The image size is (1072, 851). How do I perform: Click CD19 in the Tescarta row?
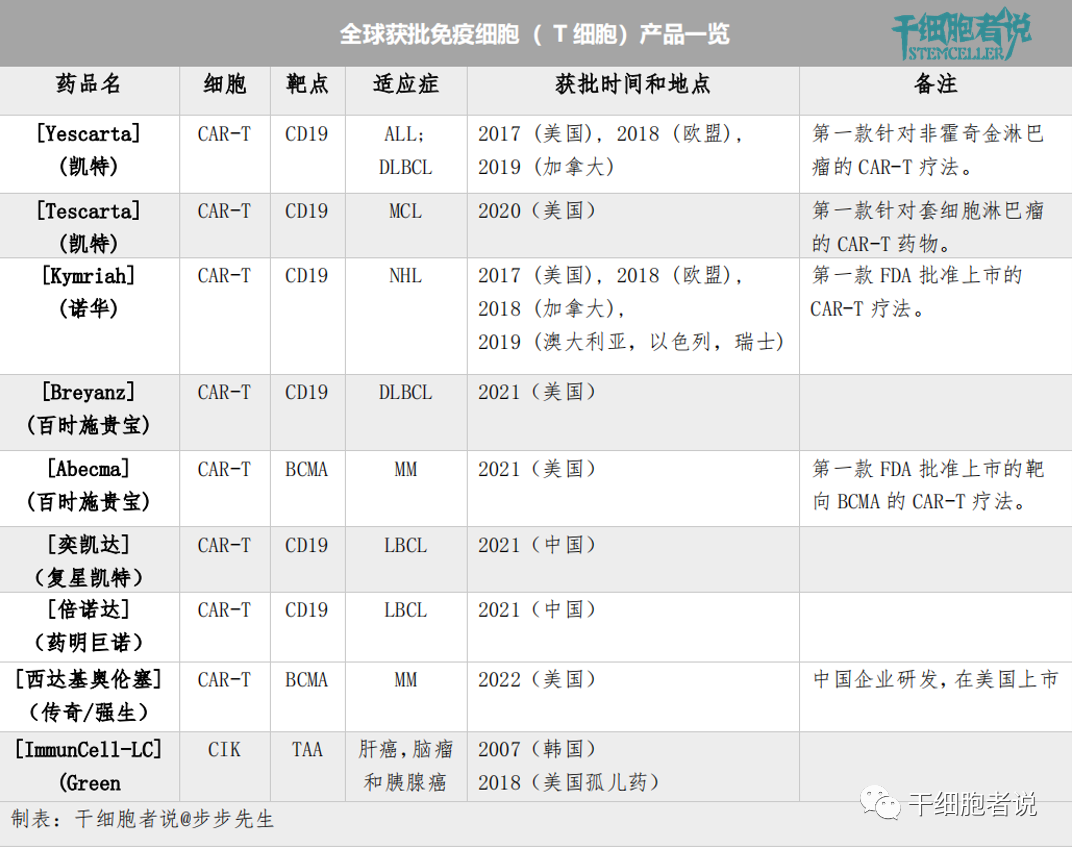pyautogui.click(x=307, y=211)
